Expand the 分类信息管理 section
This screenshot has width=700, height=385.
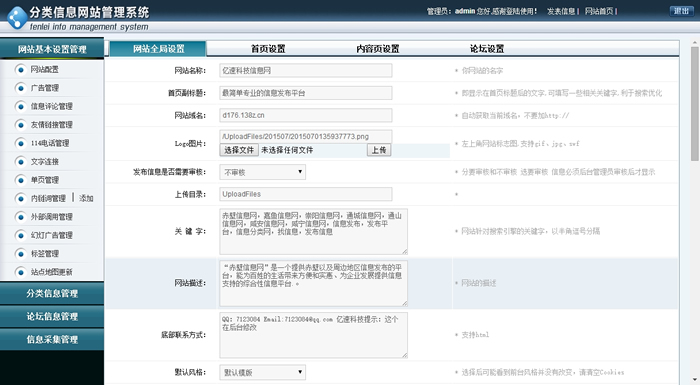[x=52, y=293]
